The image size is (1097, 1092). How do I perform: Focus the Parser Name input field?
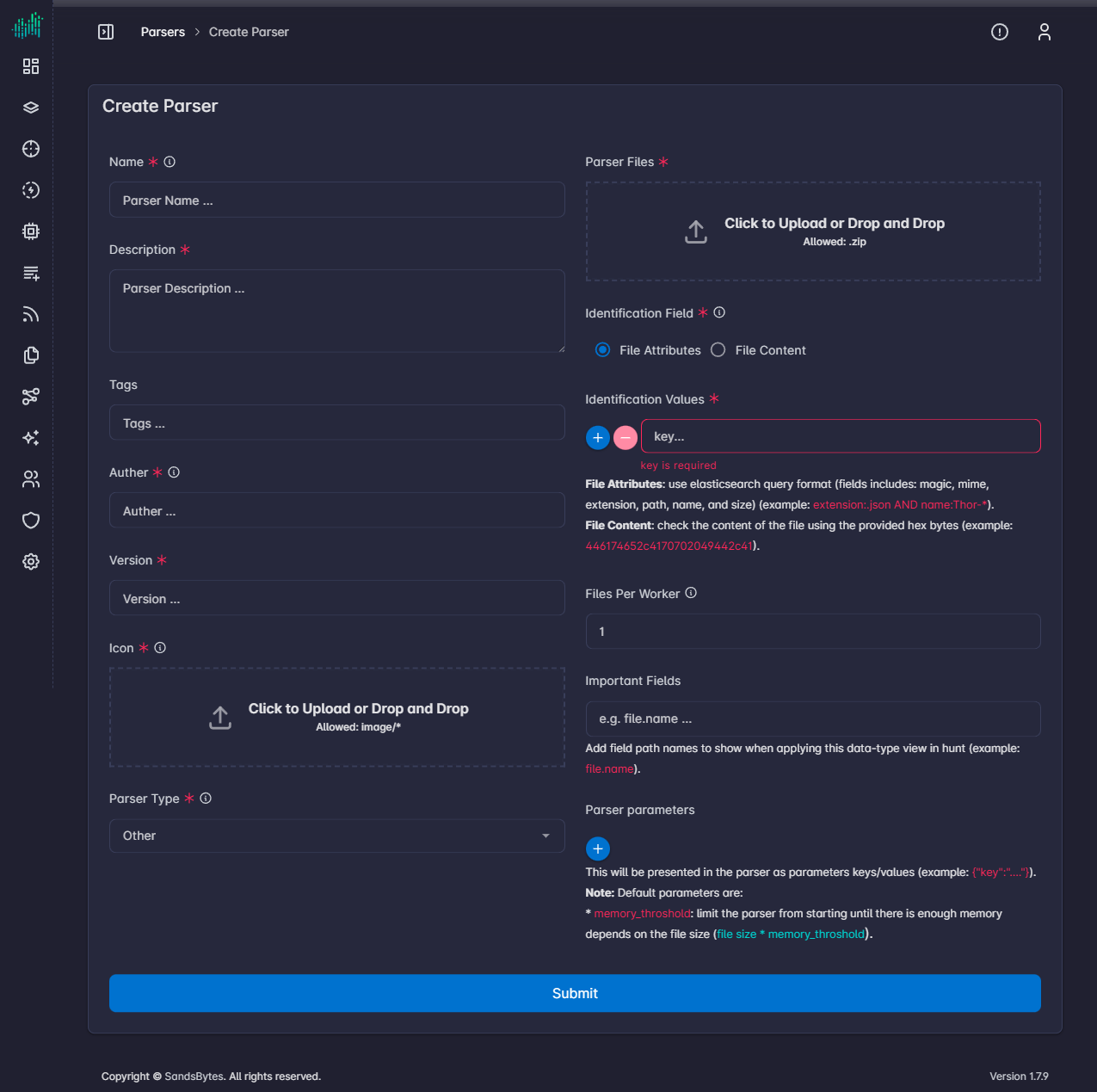point(337,200)
